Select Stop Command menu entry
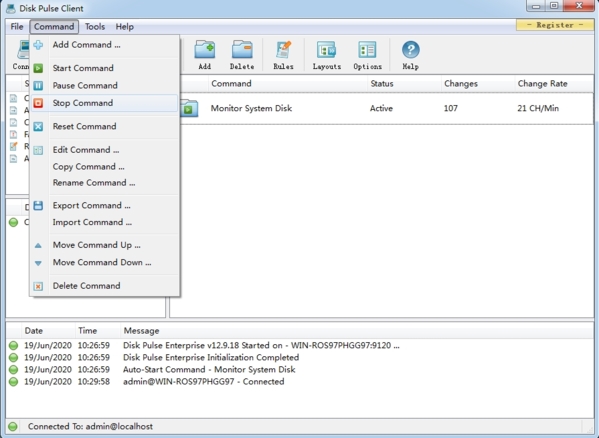 pyautogui.click(x=104, y=103)
